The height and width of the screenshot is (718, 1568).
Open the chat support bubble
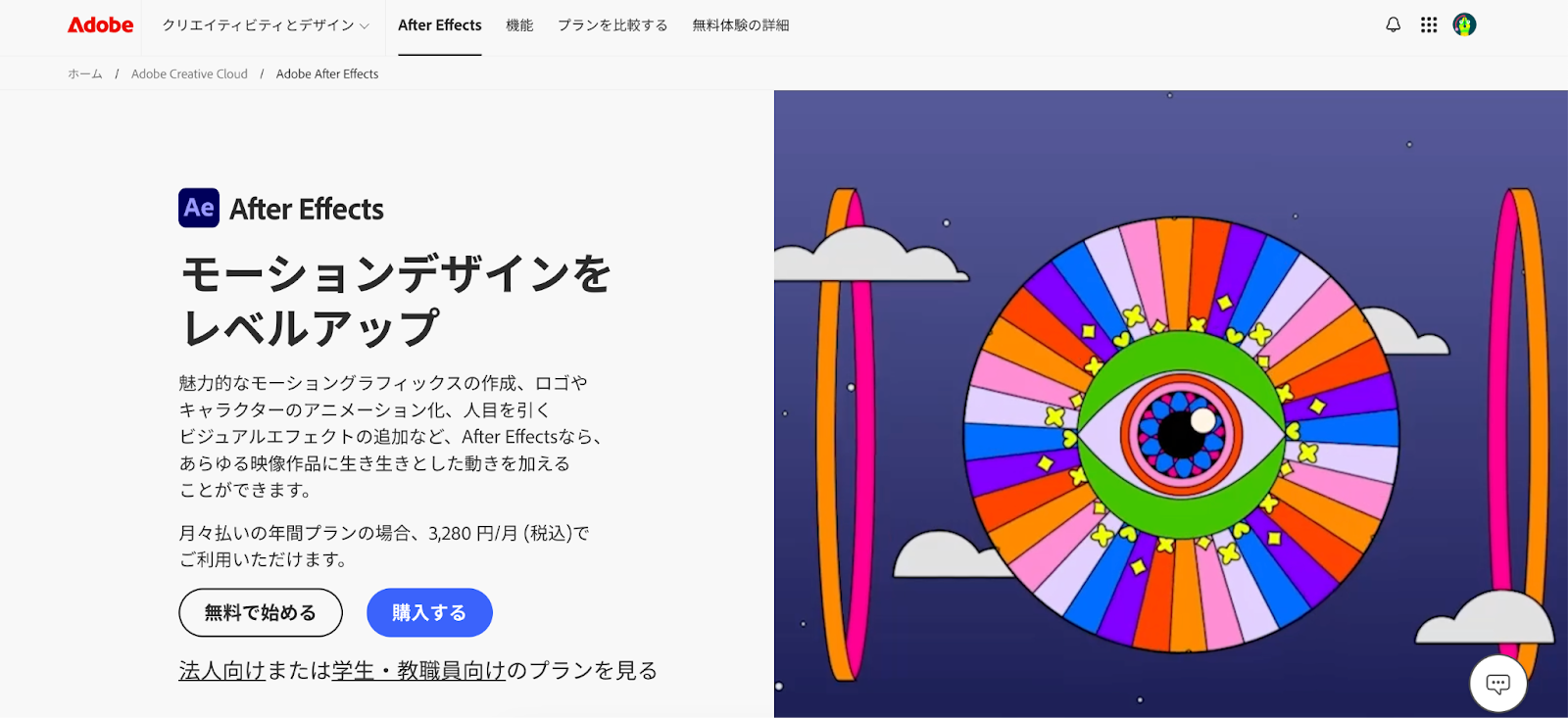pyautogui.click(x=1497, y=683)
